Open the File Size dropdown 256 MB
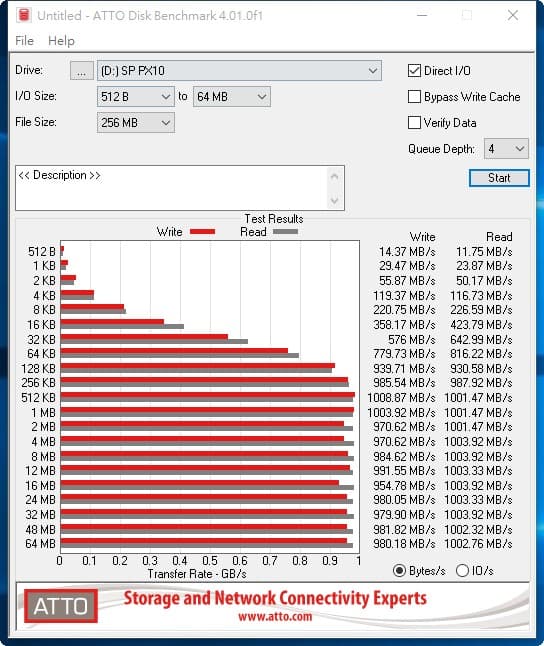 136,123
